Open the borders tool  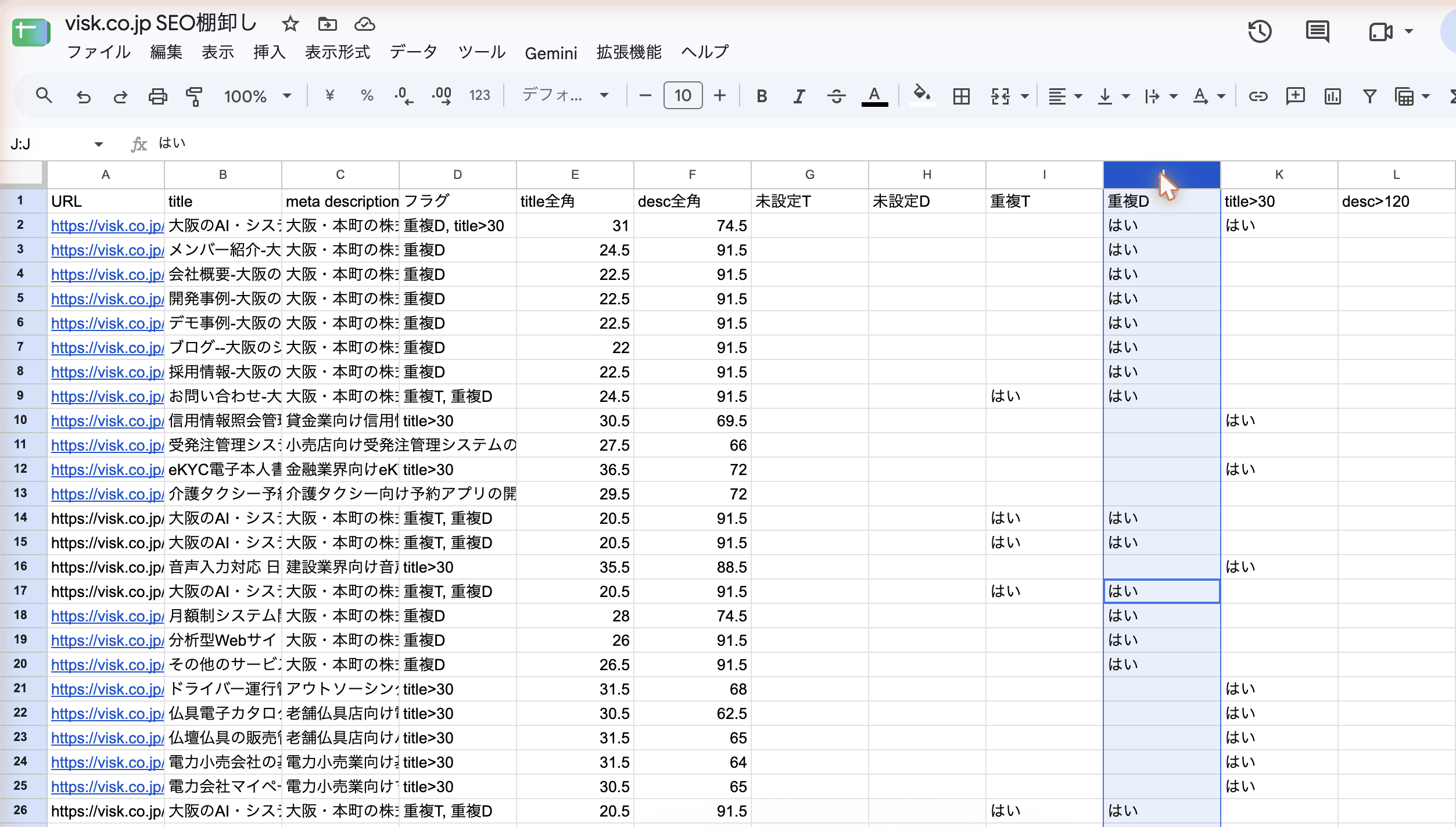pyautogui.click(x=961, y=96)
